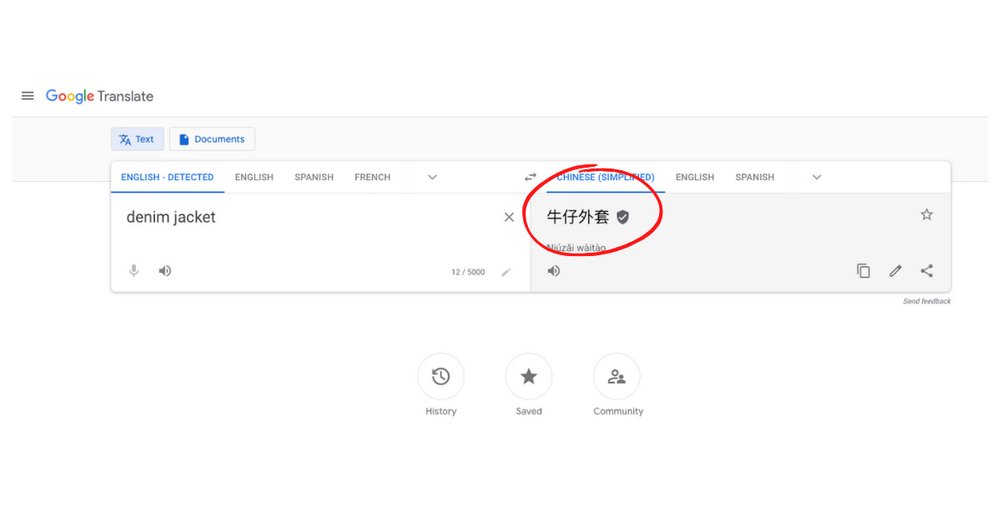Screen dimensions: 1000x528
Task: Click the verified translation shield badge
Action: tap(623, 217)
